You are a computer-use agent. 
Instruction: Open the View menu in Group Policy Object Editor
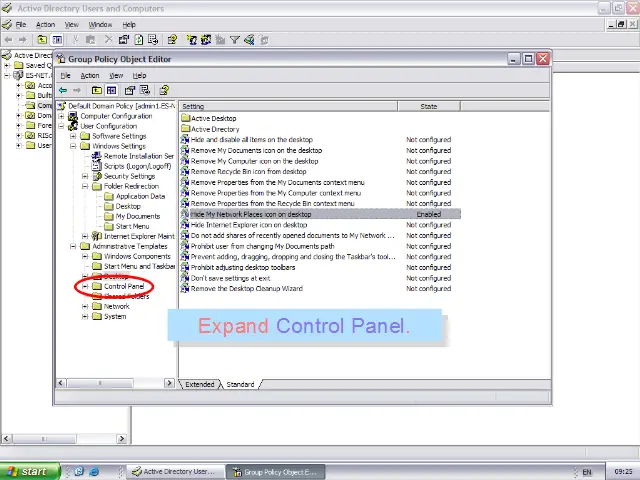click(116, 76)
